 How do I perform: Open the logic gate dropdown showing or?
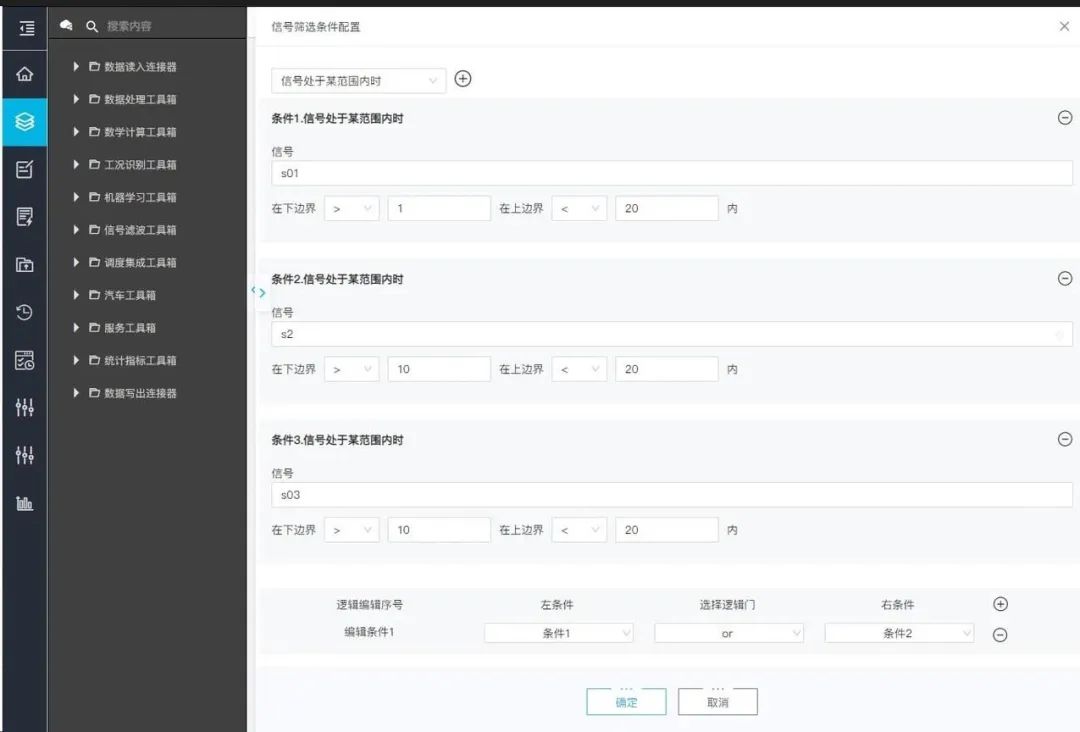tap(729, 633)
